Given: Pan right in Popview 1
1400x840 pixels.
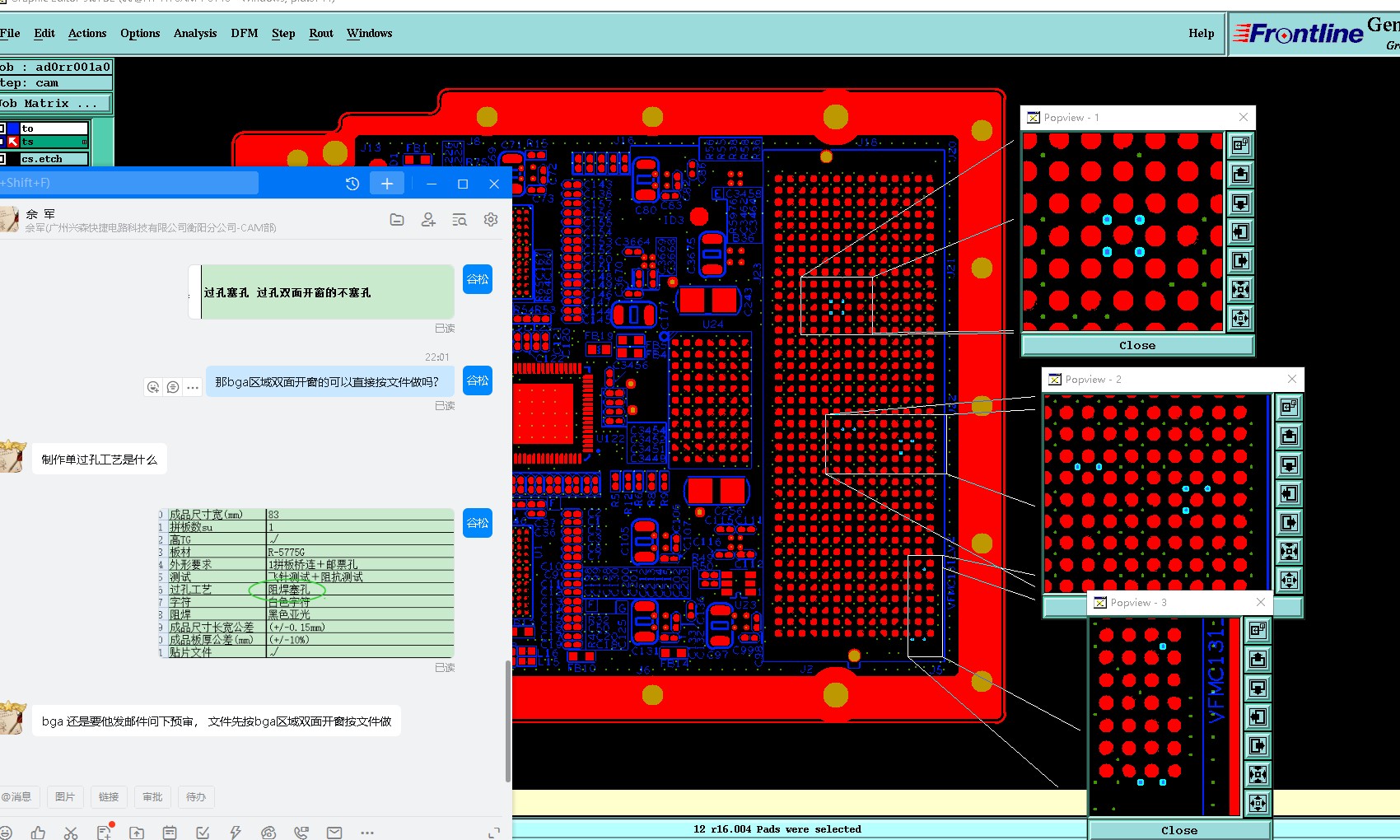Looking at the screenshot, I should (1240, 261).
